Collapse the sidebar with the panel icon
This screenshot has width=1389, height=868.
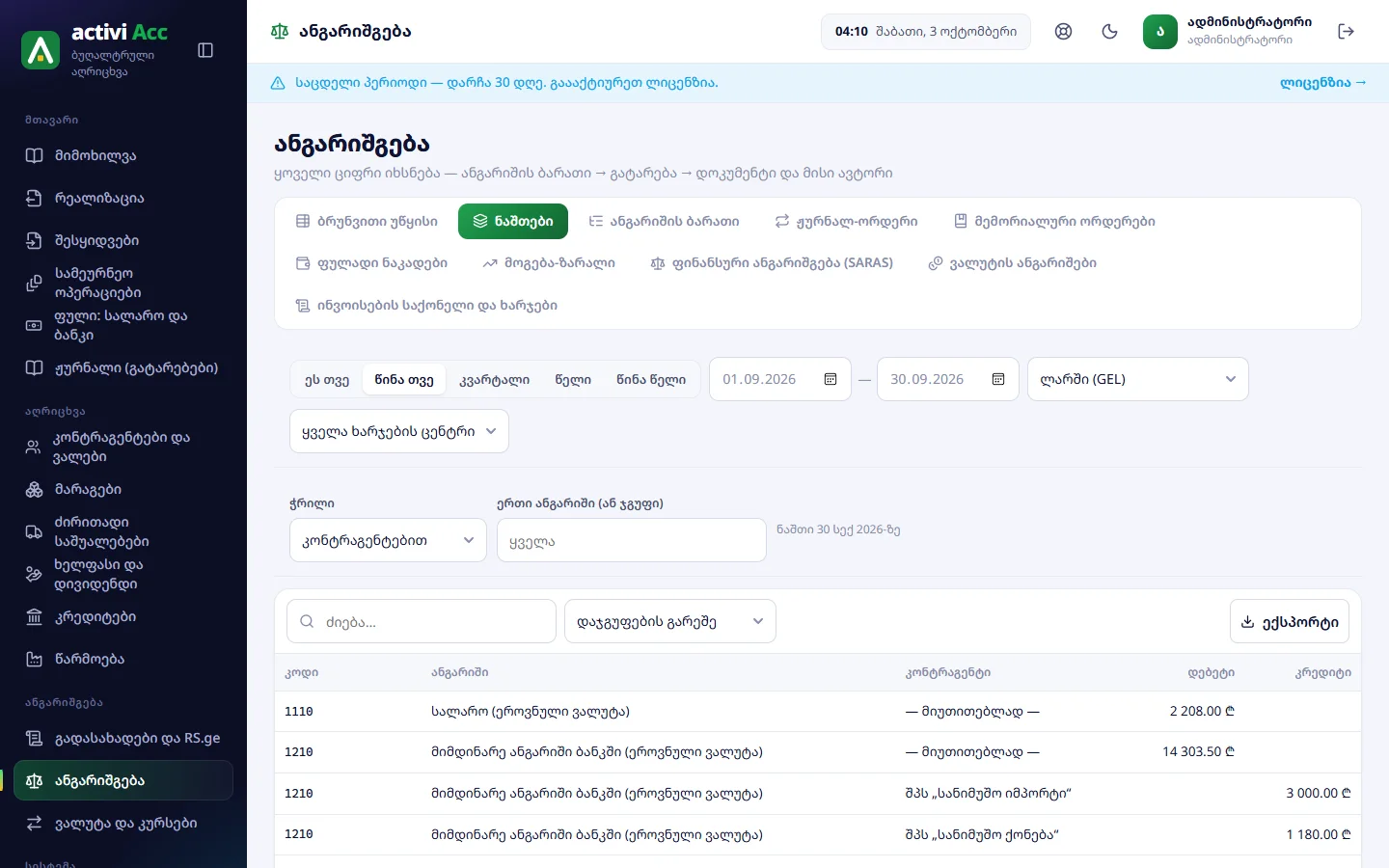[205, 50]
